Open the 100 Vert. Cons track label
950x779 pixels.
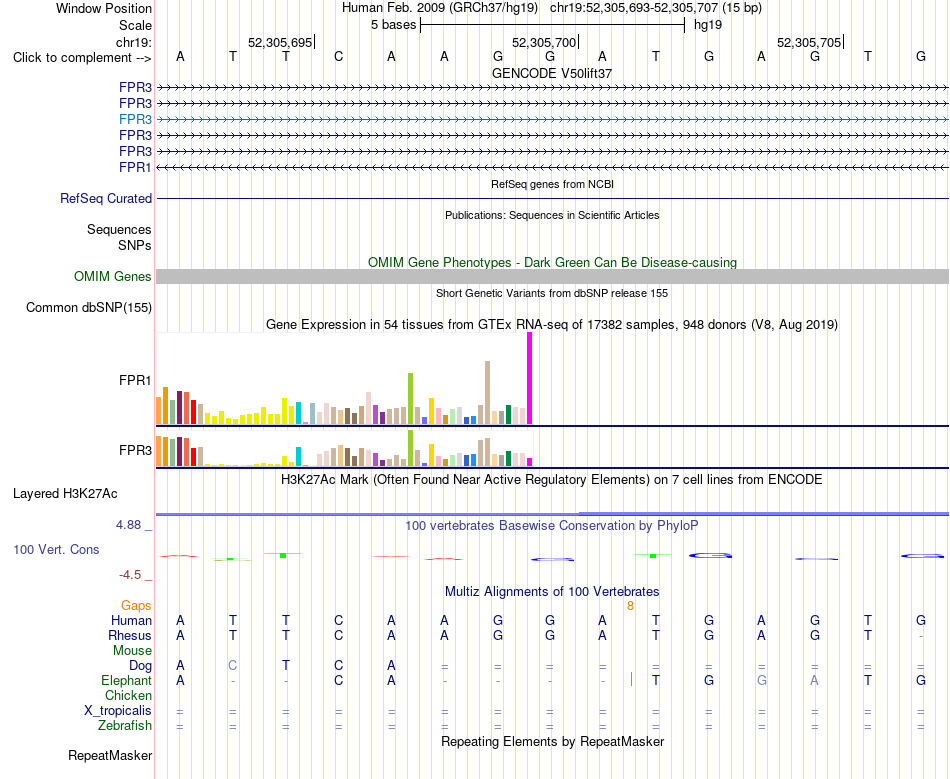(x=56, y=549)
